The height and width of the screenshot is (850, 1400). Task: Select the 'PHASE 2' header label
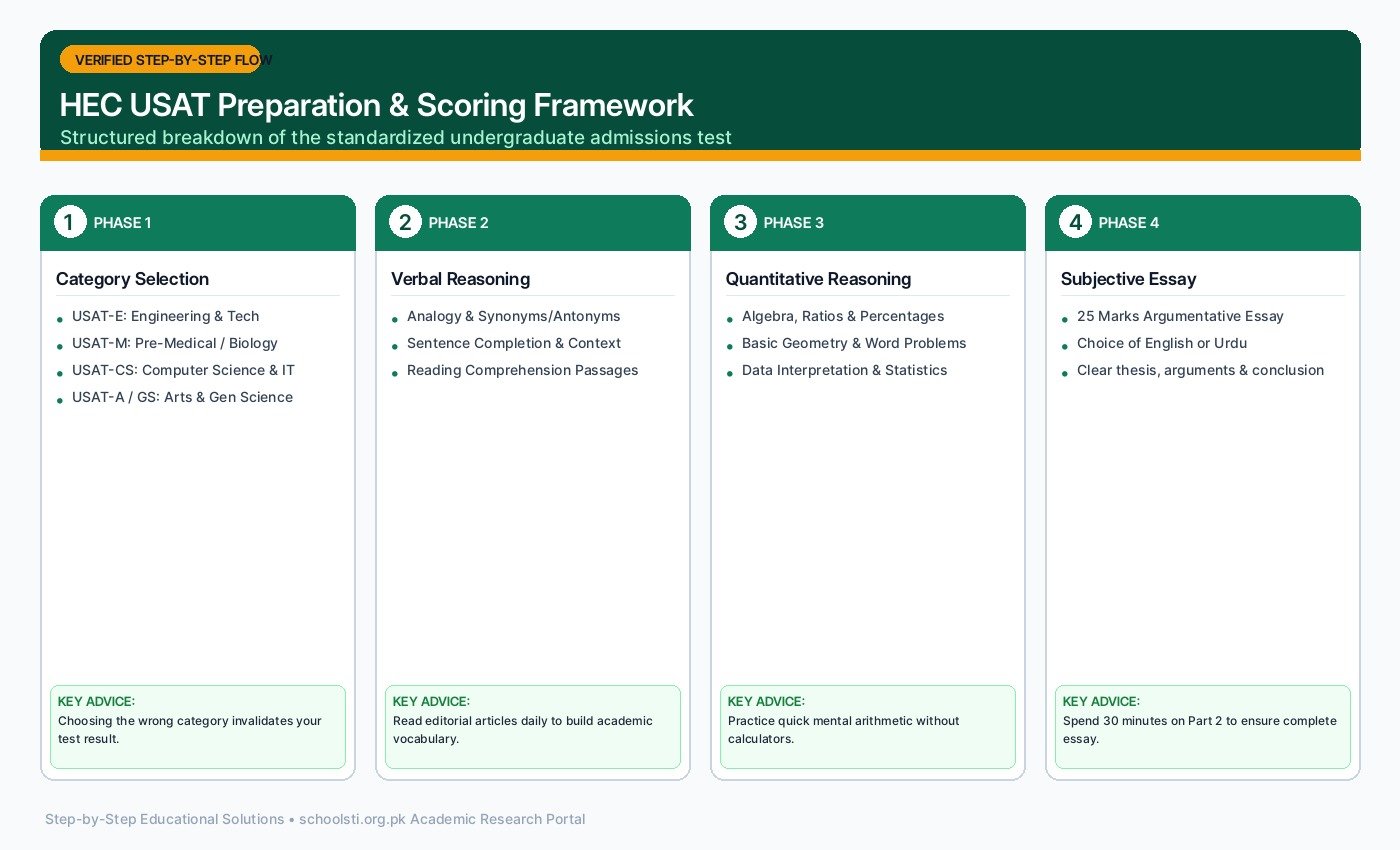[458, 223]
